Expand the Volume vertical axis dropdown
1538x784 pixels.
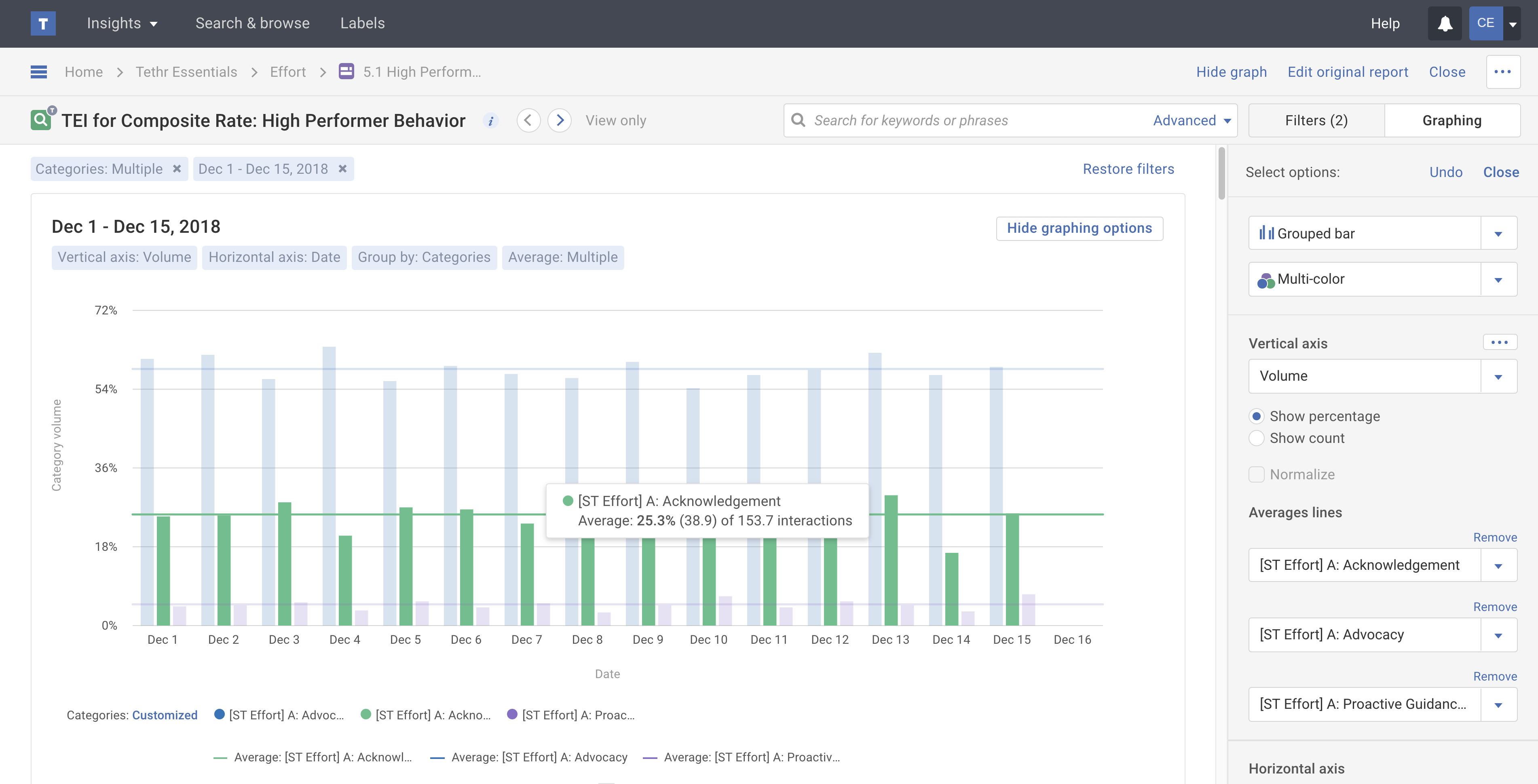coord(1498,377)
